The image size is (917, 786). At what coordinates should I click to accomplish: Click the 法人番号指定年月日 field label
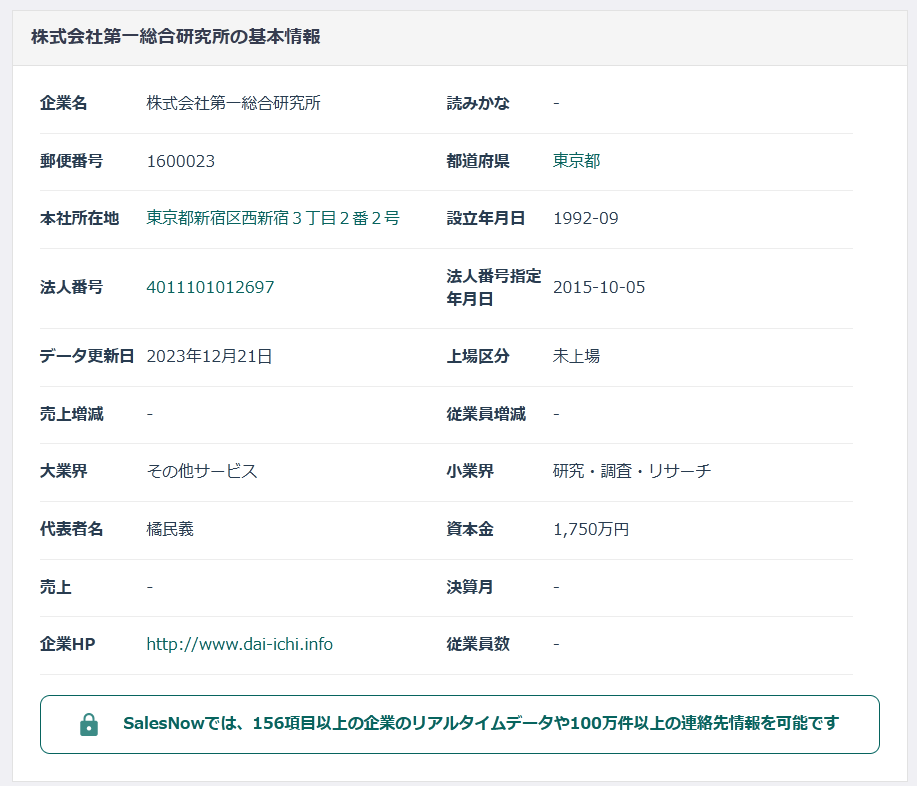[x=493, y=287]
